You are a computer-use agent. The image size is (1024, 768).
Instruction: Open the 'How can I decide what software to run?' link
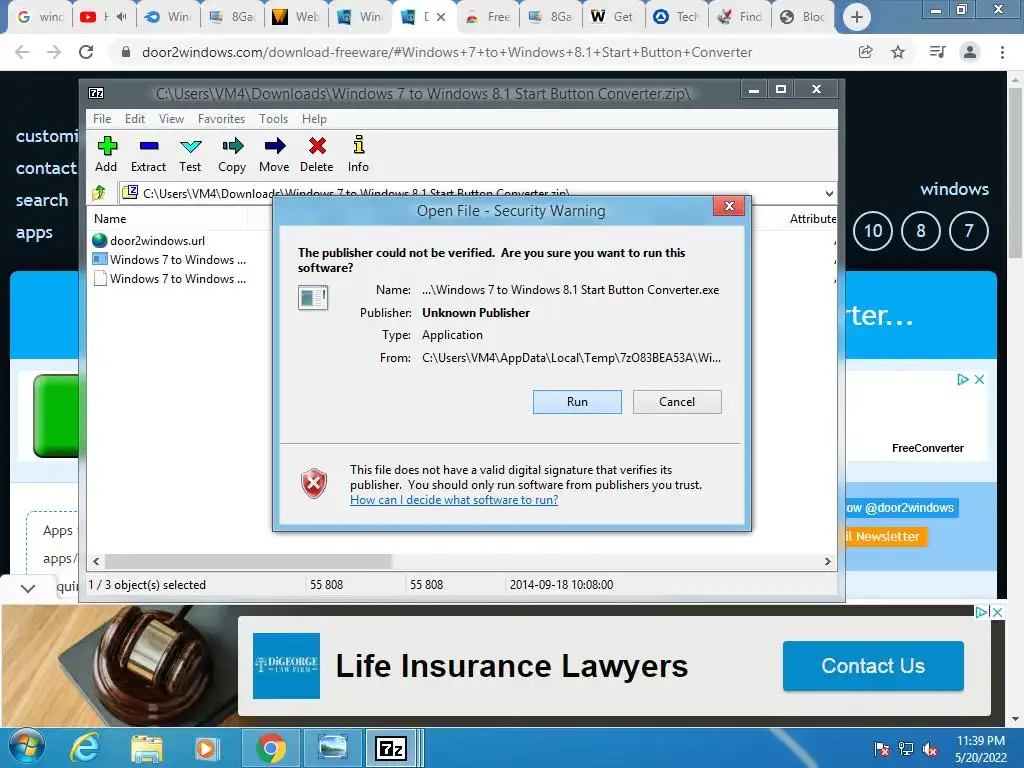point(454,500)
